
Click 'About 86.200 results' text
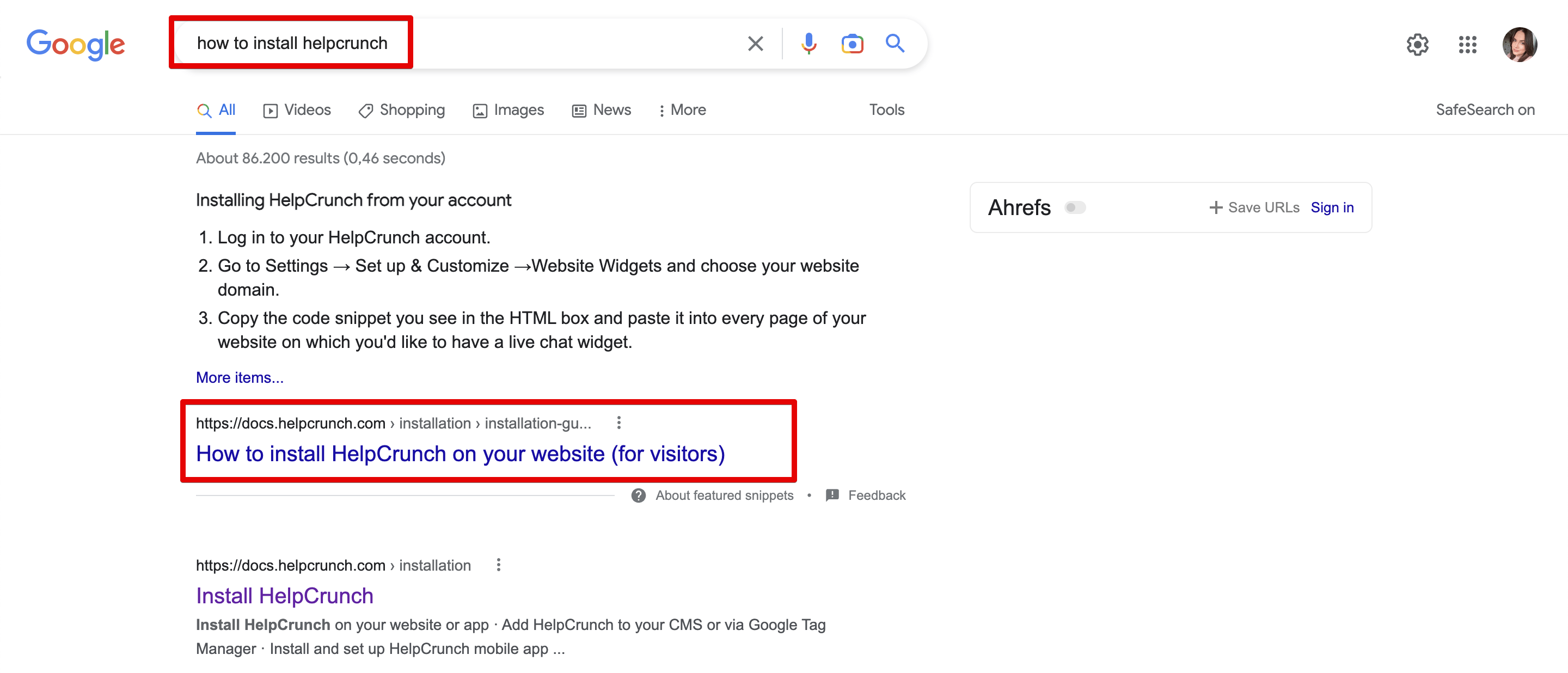320,158
